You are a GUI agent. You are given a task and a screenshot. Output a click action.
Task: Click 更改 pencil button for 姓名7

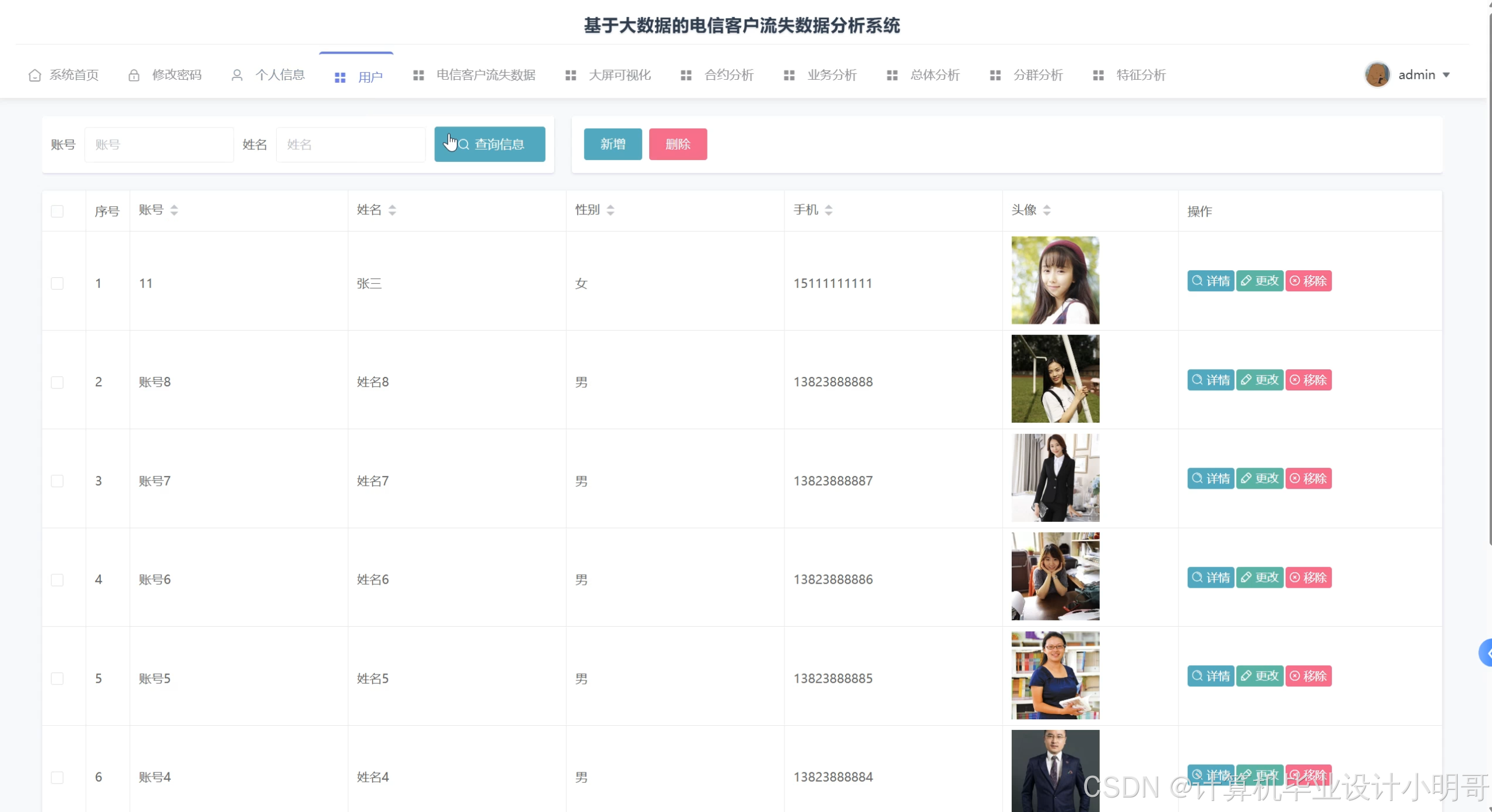click(1259, 478)
